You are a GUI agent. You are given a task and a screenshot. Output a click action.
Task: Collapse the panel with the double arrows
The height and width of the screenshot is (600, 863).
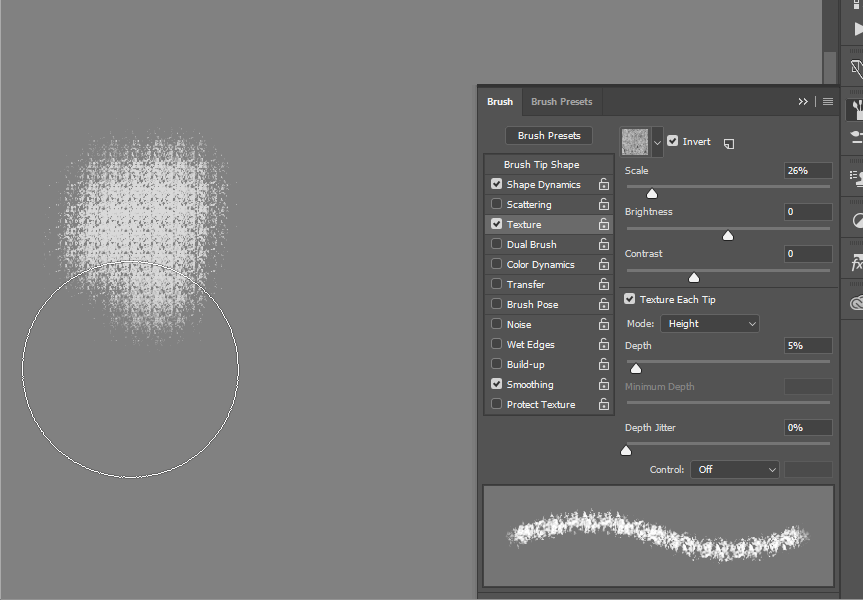point(803,101)
